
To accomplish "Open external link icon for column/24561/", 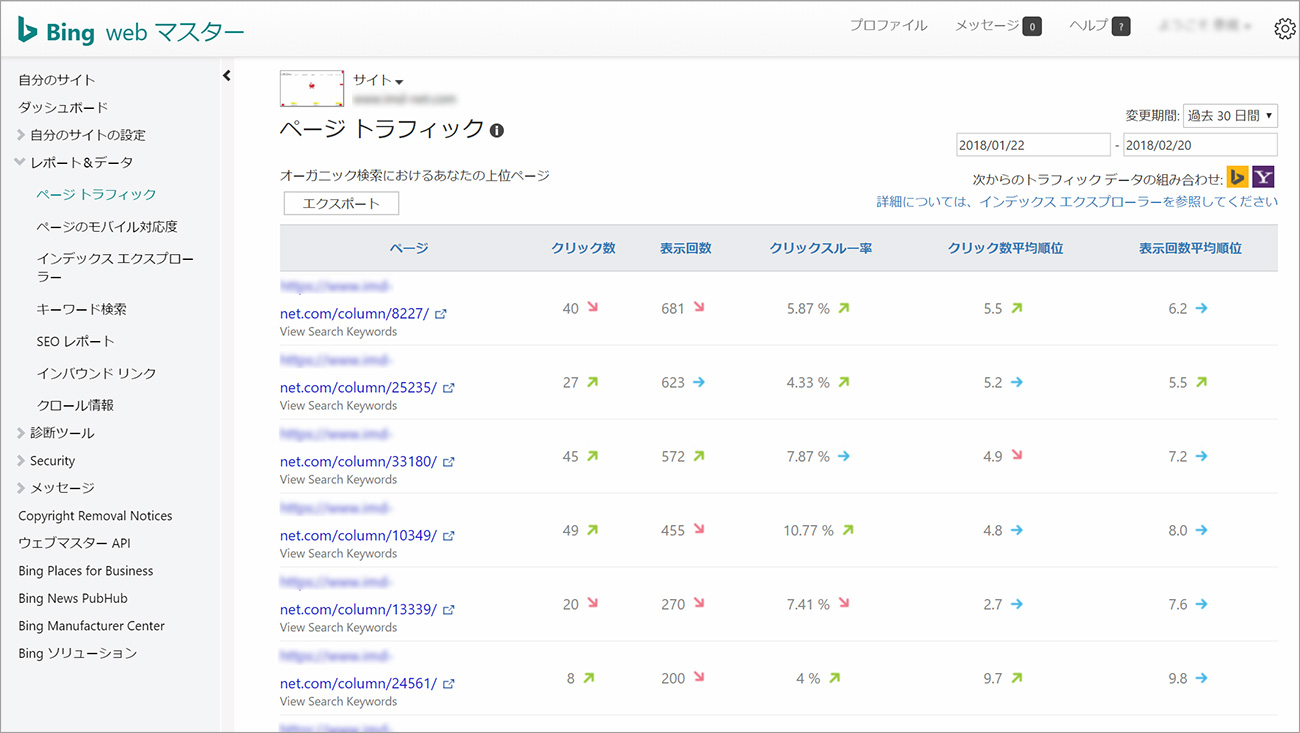I will (x=449, y=684).
